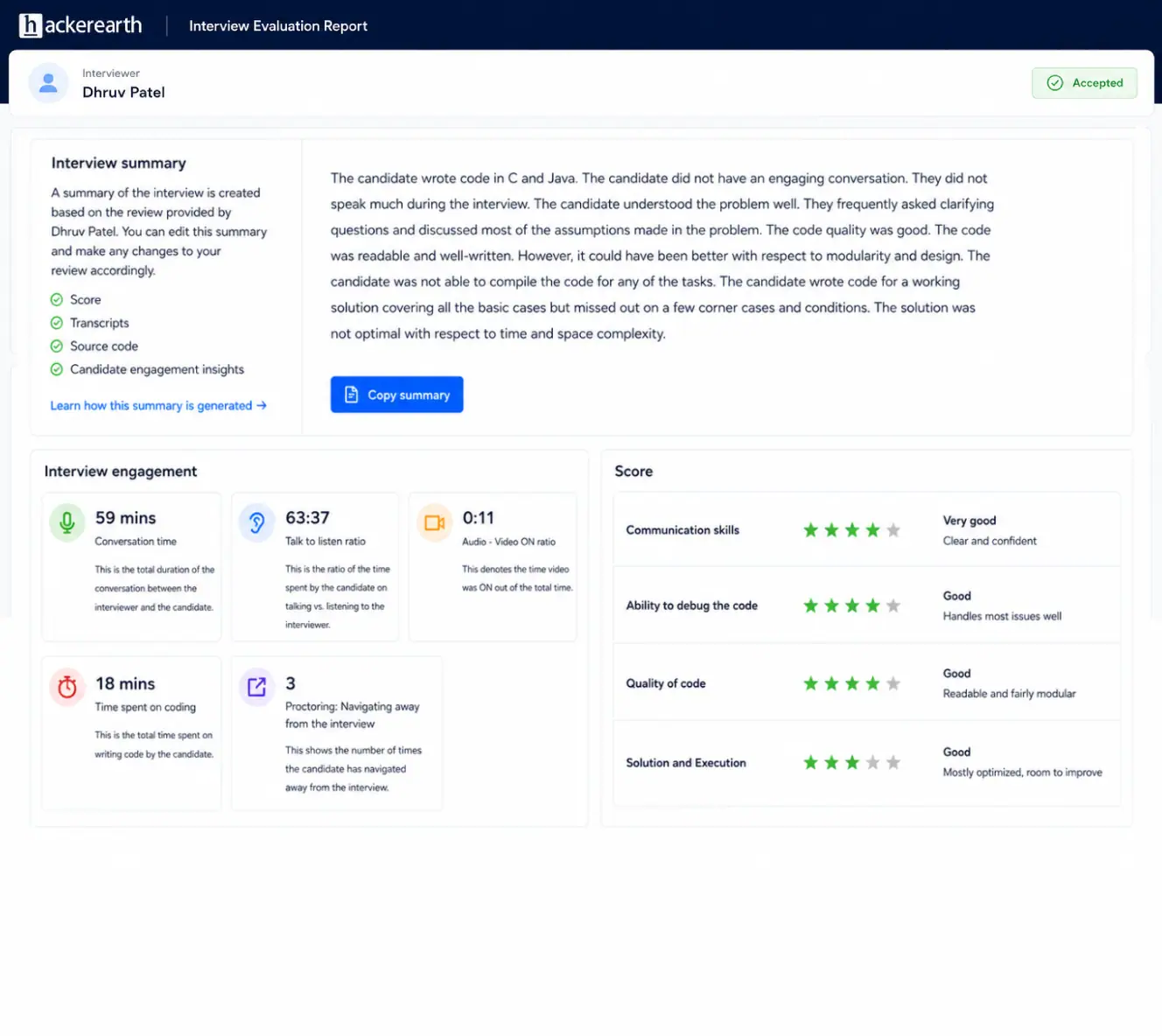Click the Interview summary heading

point(119,164)
